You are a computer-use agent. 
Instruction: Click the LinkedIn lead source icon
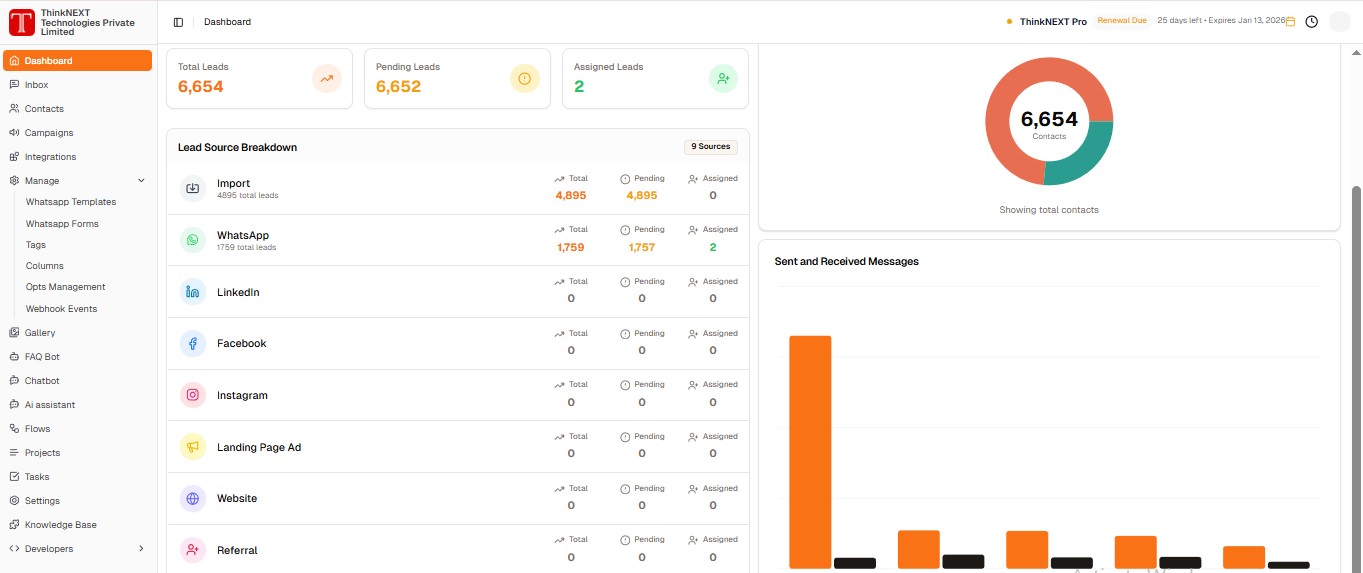193,292
